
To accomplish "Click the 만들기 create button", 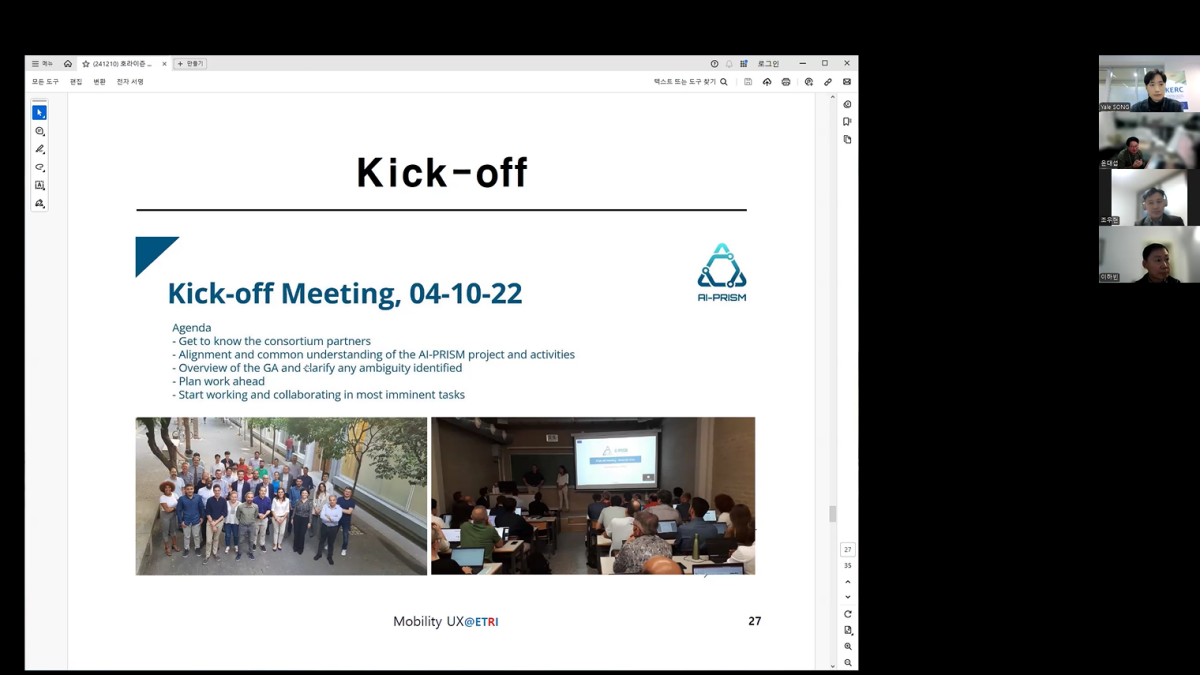I will click(x=190, y=63).
